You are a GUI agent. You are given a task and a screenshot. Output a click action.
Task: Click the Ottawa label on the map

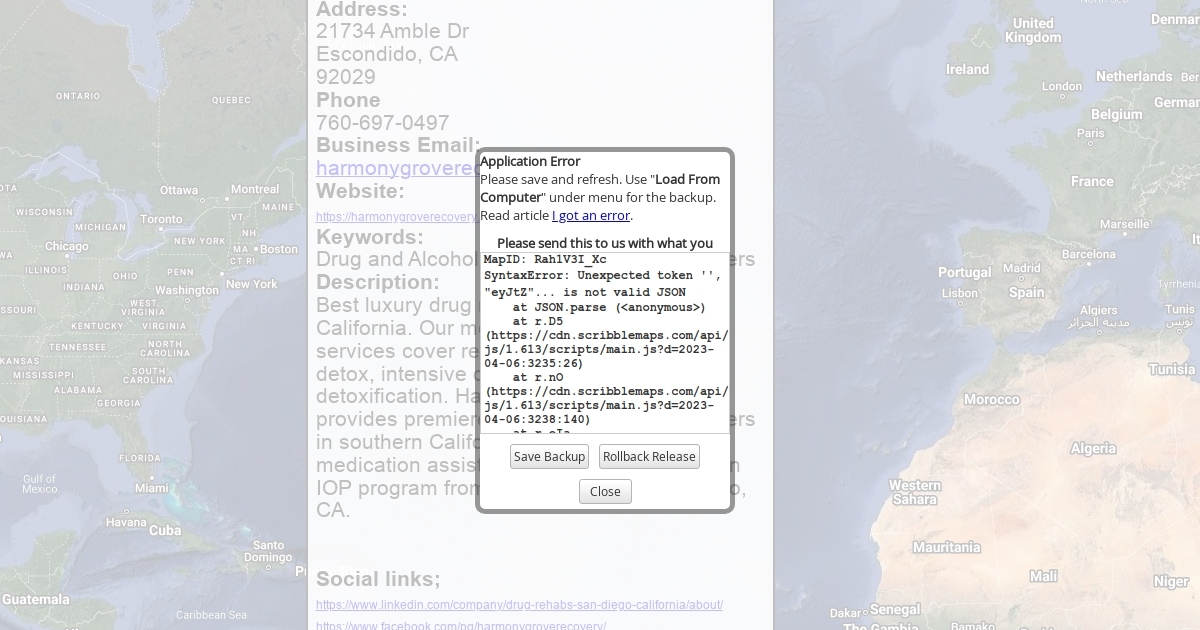[x=179, y=190]
